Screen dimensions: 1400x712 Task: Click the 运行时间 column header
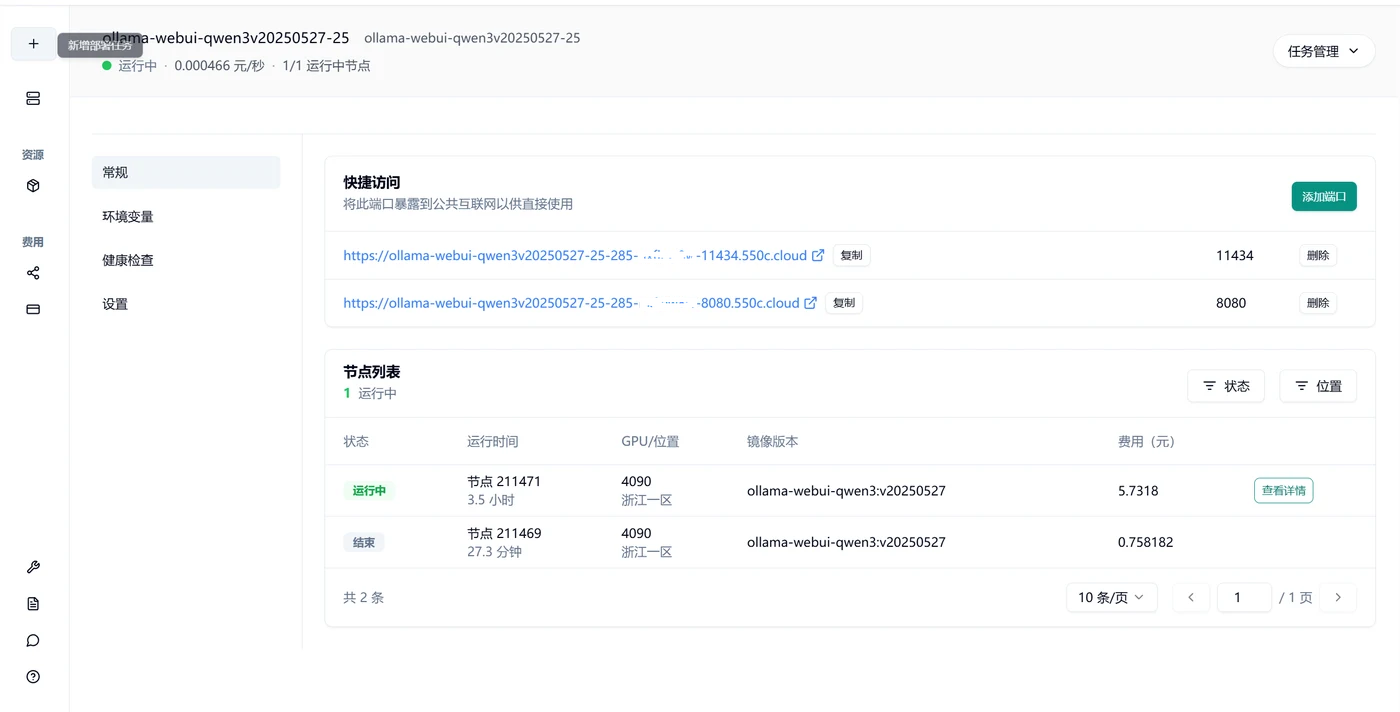click(493, 441)
